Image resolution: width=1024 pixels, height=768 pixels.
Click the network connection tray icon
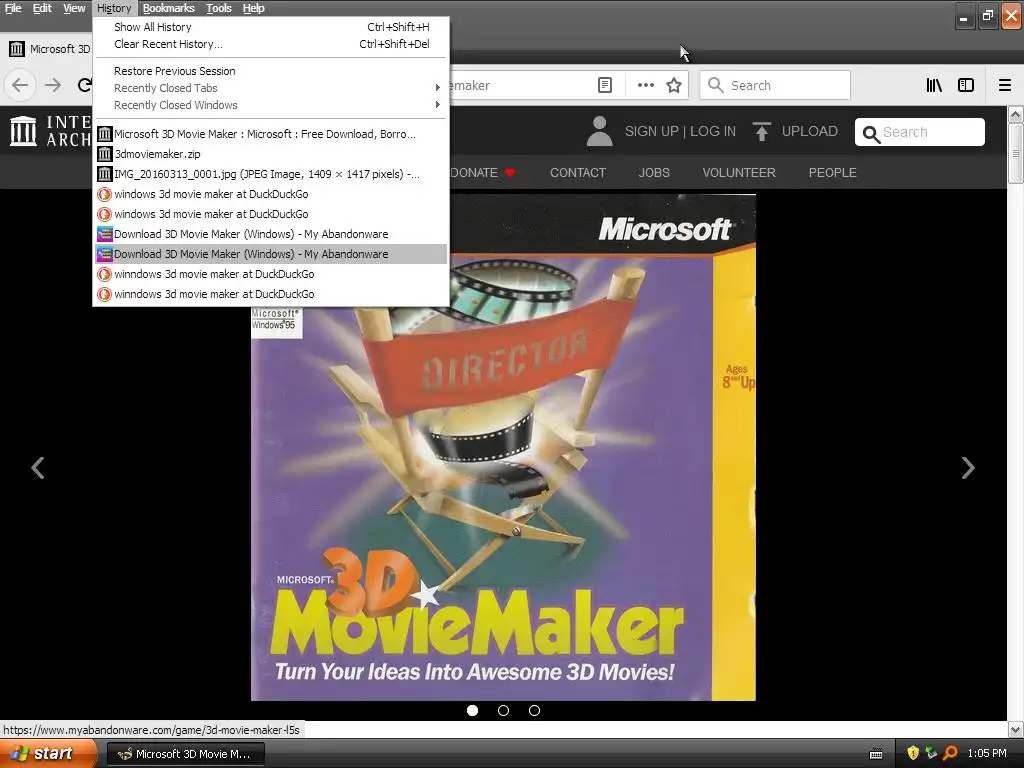pyautogui.click(x=931, y=753)
